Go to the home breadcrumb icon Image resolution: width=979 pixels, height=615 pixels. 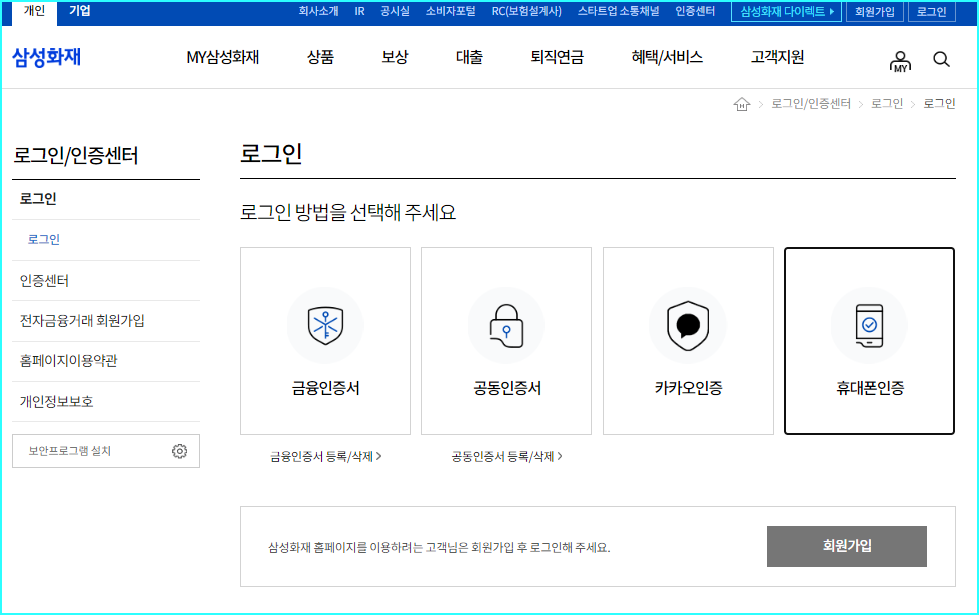741,104
